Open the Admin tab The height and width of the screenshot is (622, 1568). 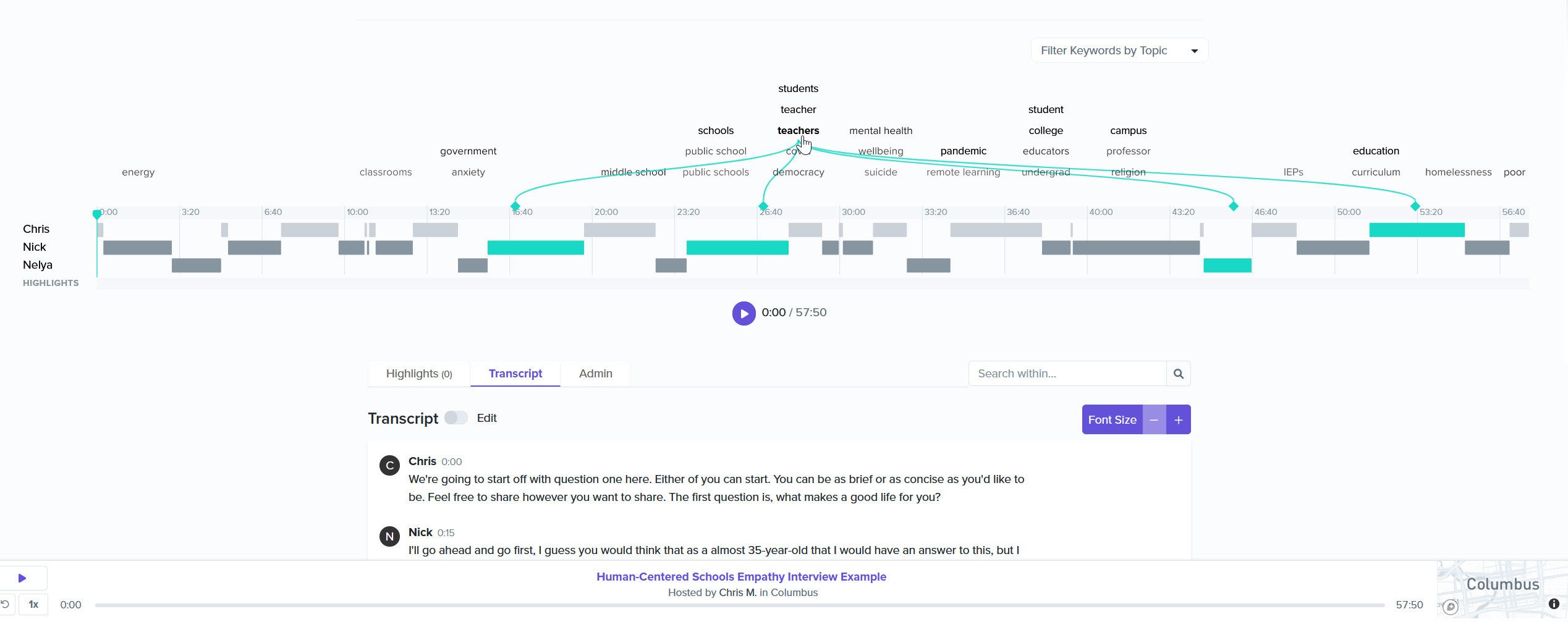(595, 374)
